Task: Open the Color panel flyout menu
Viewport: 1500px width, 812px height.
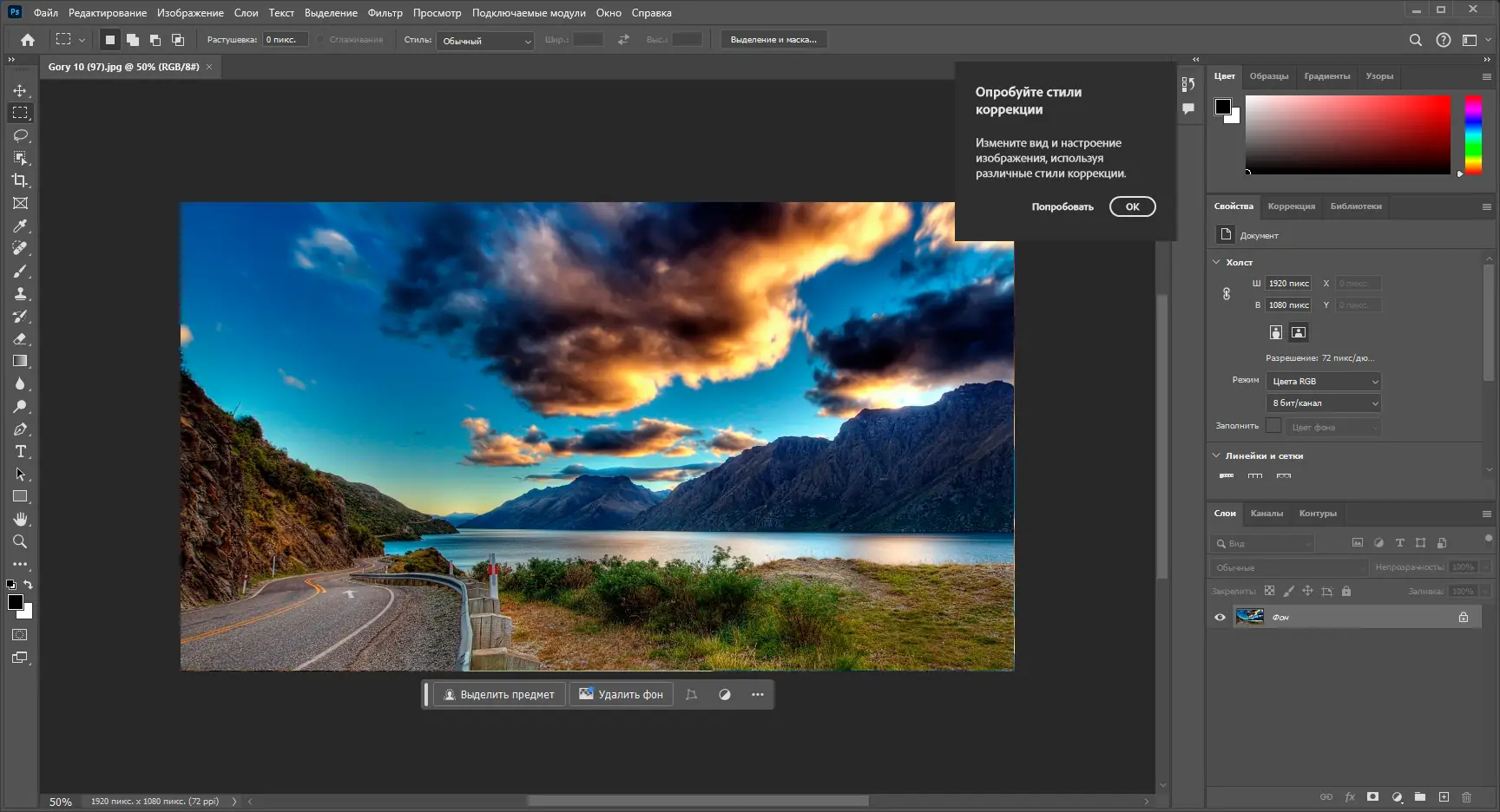Action: click(1486, 76)
